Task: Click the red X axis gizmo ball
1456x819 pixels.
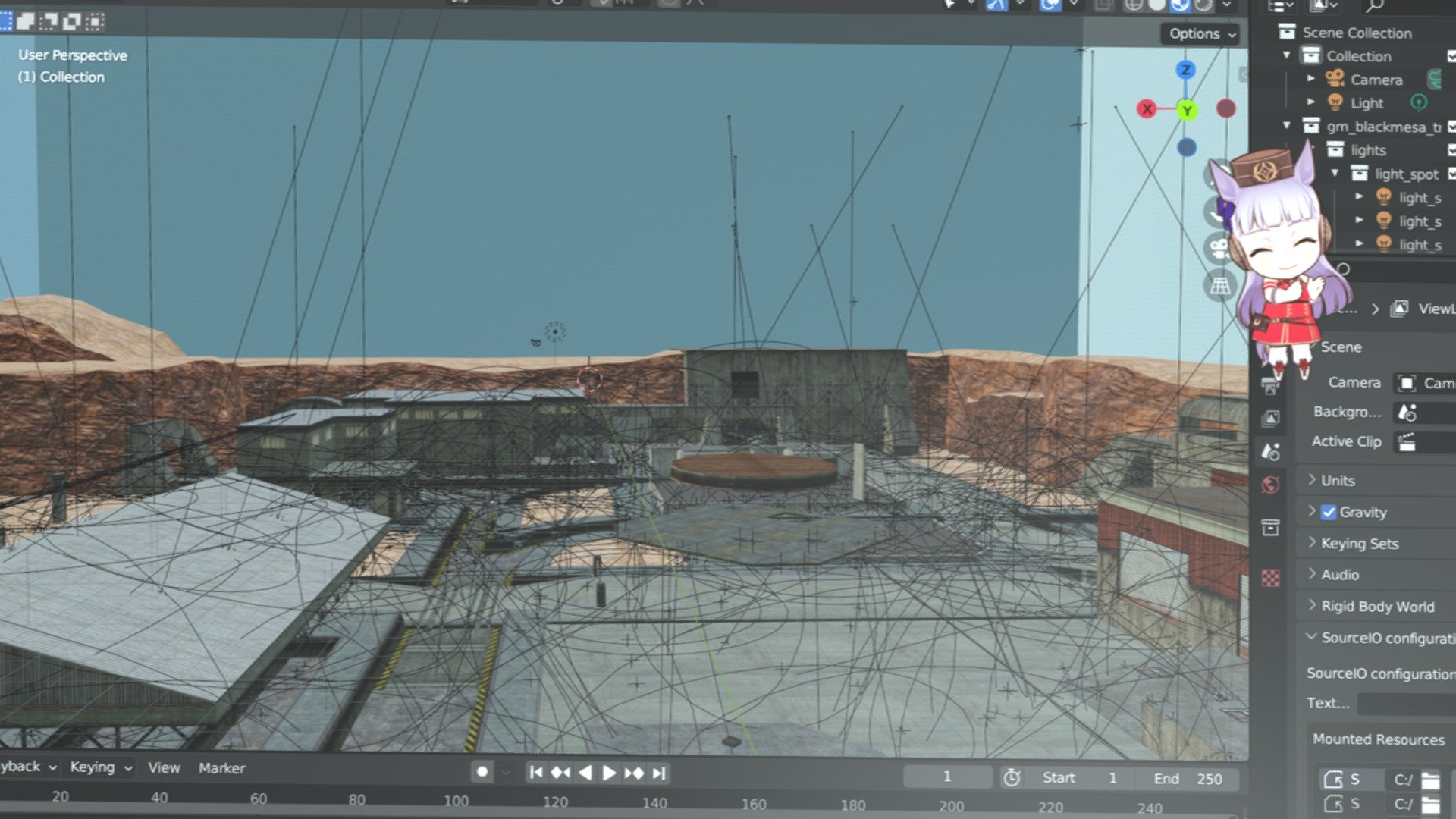Action: click(x=1147, y=109)
